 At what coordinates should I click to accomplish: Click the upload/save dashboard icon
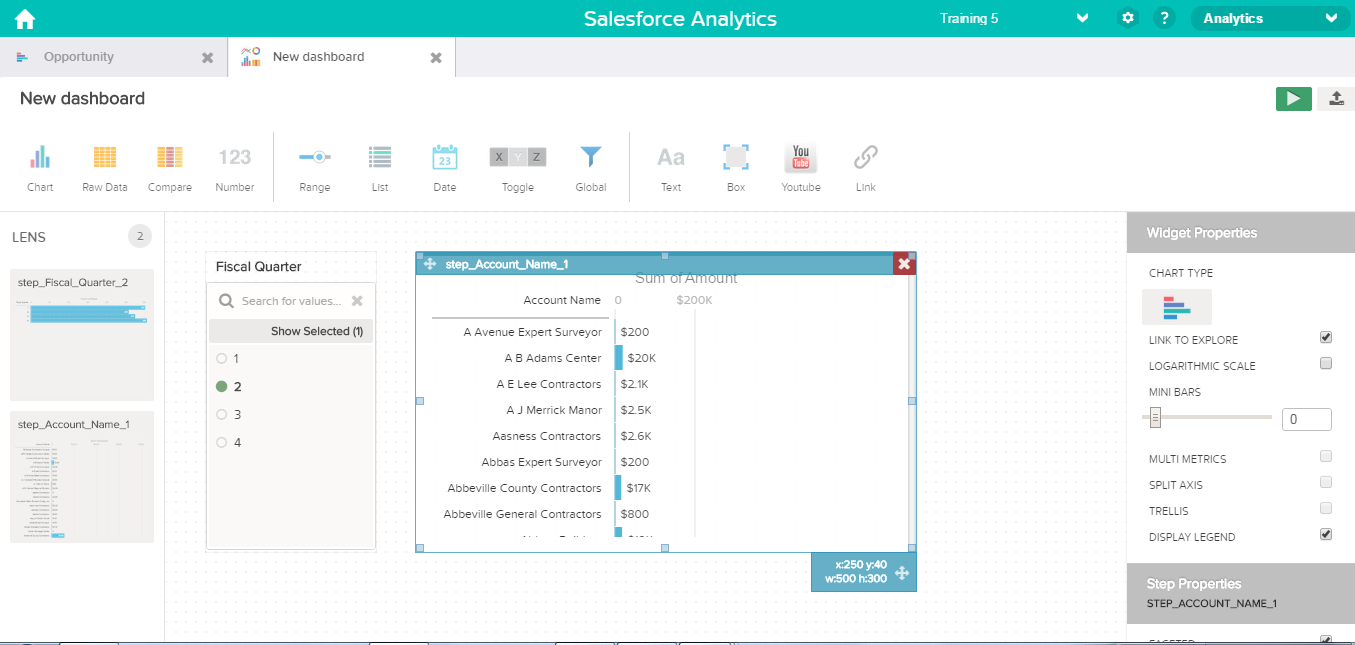1337,98
